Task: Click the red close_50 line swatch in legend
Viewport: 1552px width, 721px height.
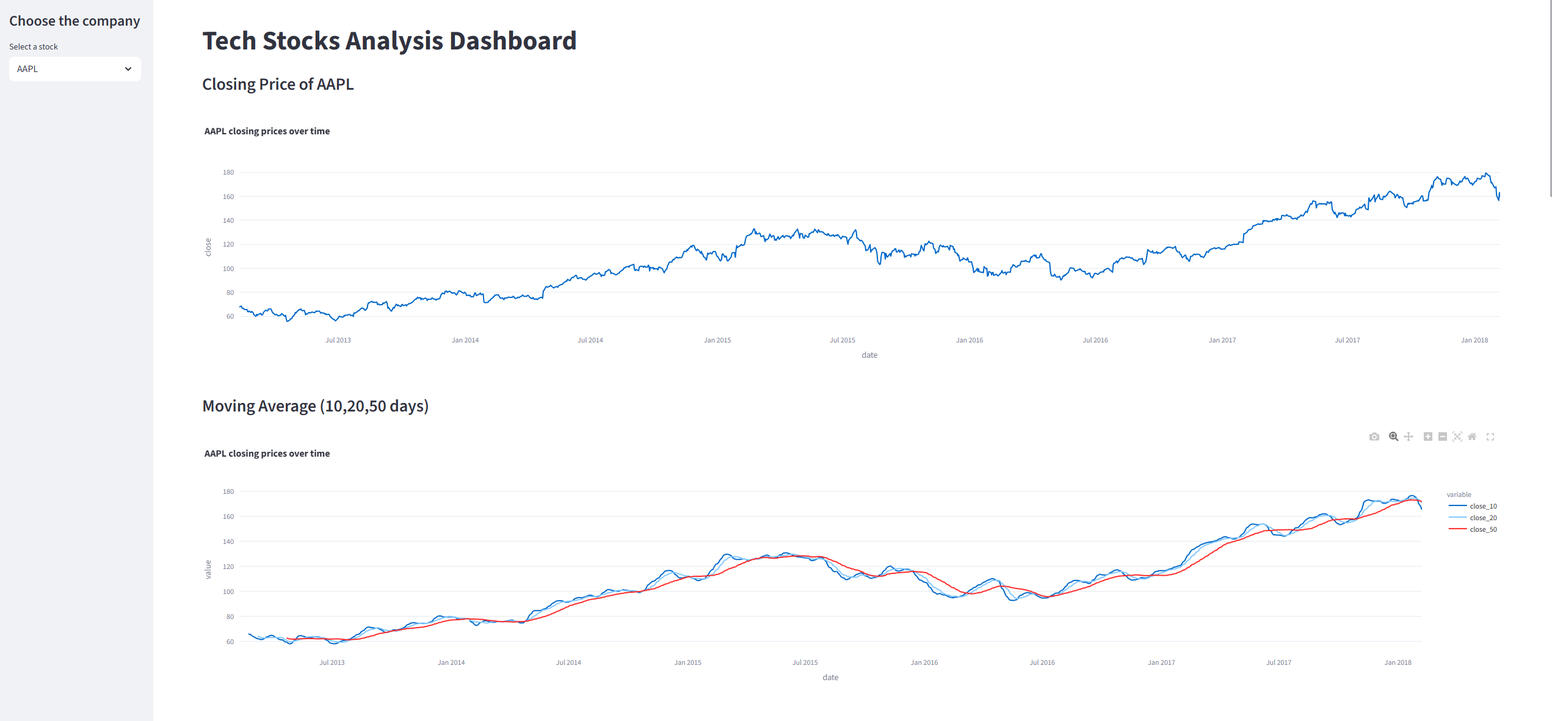Action: point(1457,529)
